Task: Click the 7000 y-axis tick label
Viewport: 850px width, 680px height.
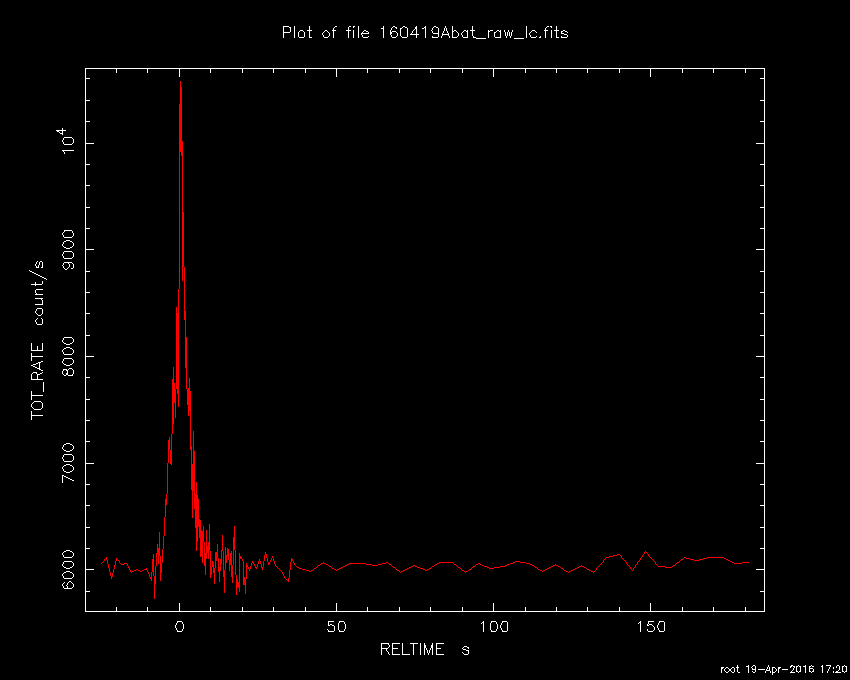Action: (x=69, y=463)
